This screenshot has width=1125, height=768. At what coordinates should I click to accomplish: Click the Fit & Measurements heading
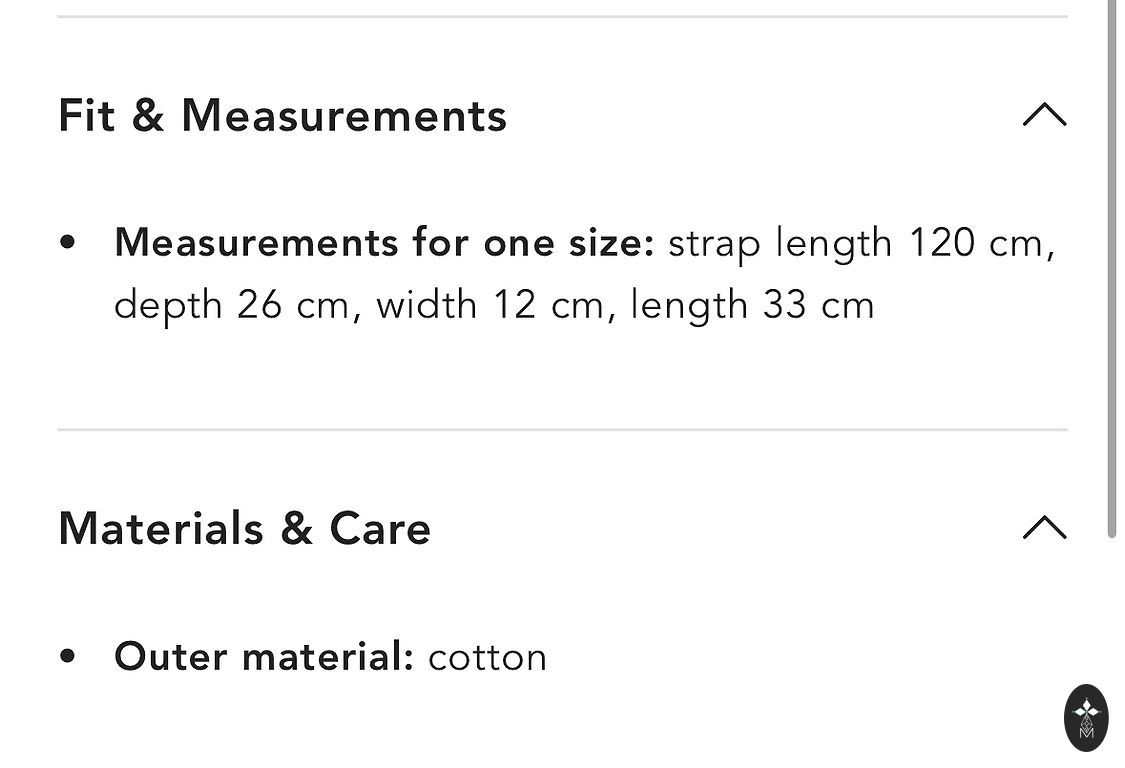(x=282, y=115)
